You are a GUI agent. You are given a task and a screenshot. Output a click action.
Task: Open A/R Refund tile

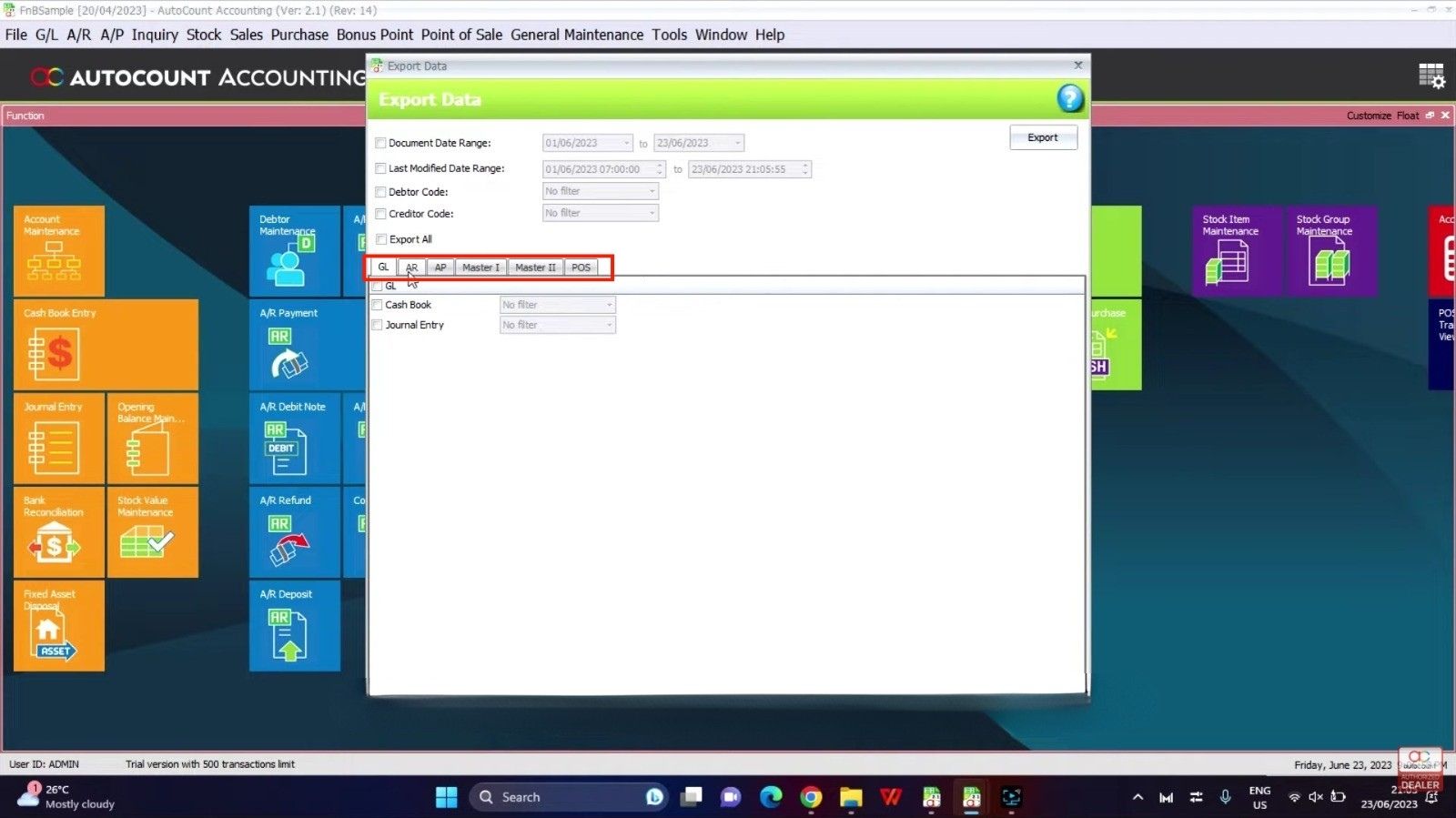(295, 532)
